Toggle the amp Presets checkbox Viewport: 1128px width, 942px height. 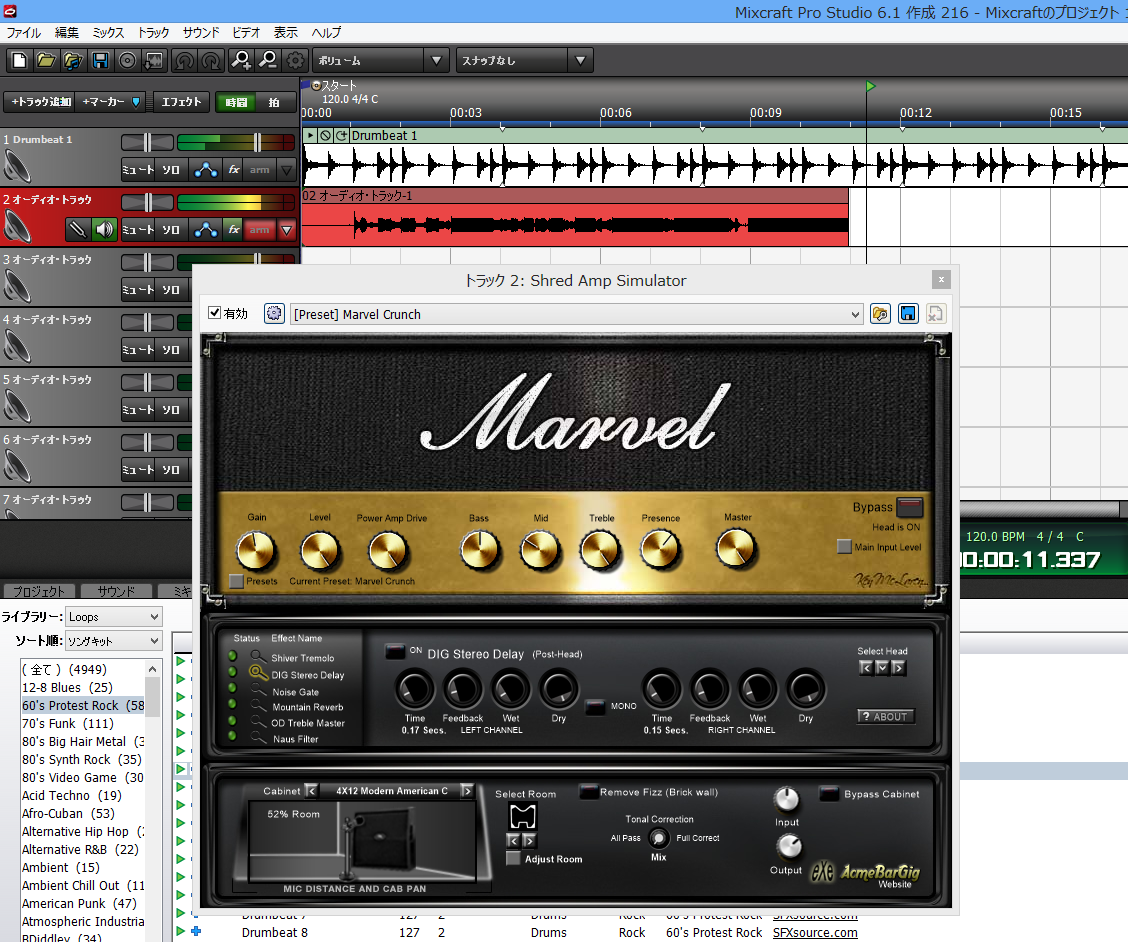(236, 581)
